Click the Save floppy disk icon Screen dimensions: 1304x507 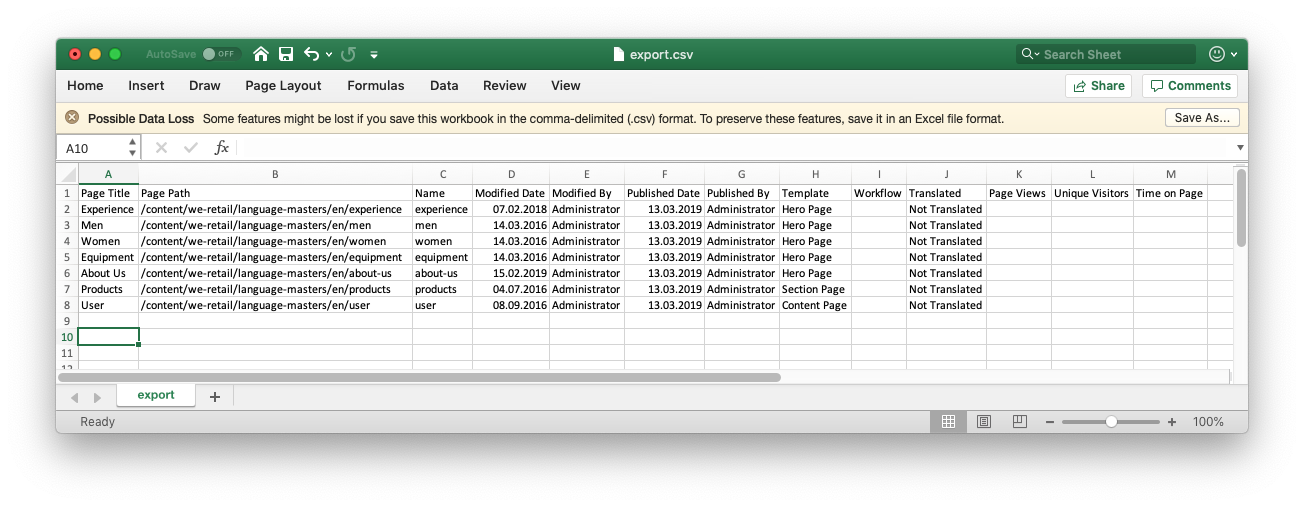(286, 54)
